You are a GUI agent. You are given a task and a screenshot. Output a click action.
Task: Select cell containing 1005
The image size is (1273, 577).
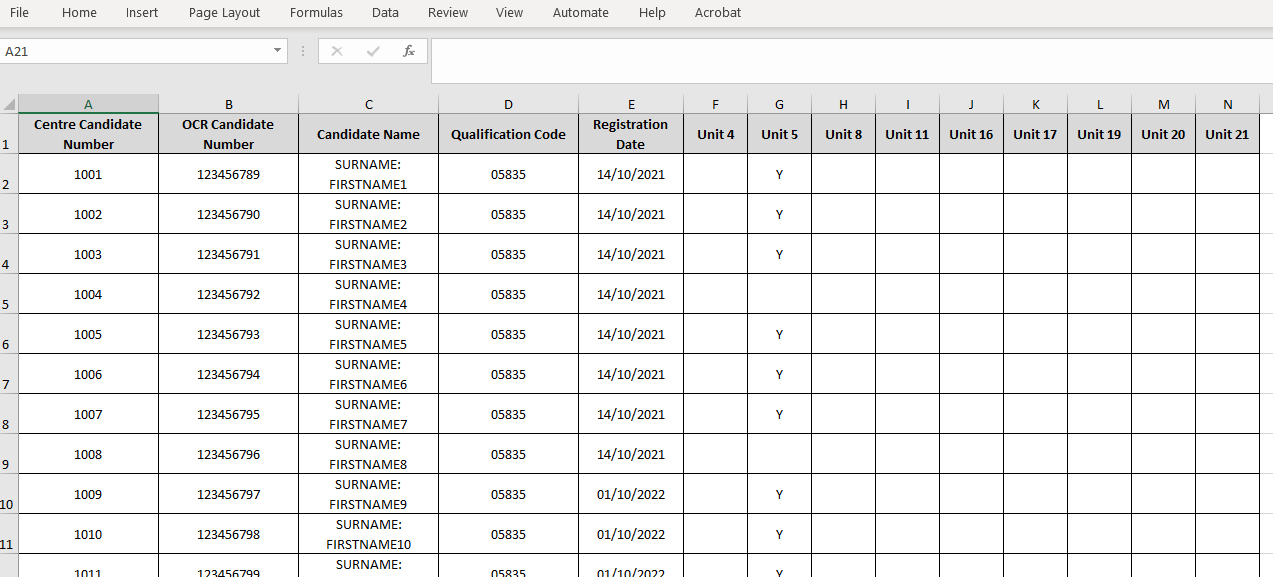point(88,334)
